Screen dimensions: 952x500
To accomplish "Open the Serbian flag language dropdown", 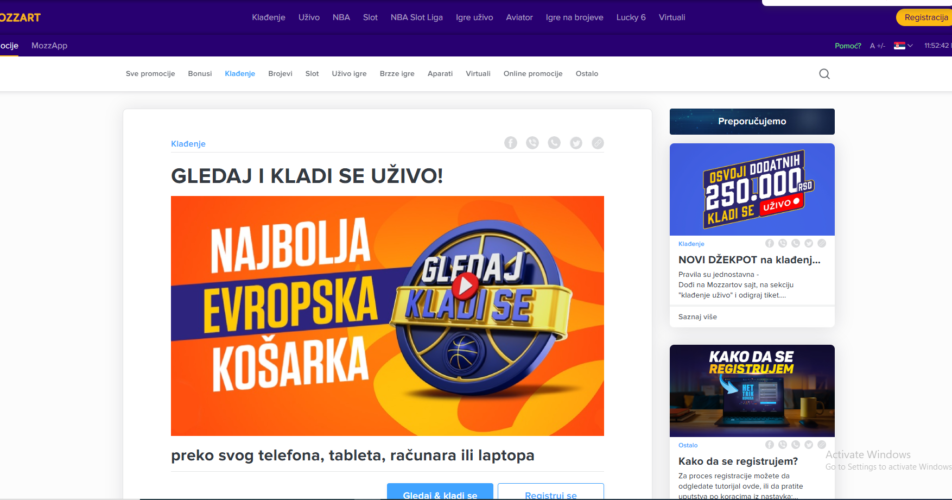I will coord(903,46).
